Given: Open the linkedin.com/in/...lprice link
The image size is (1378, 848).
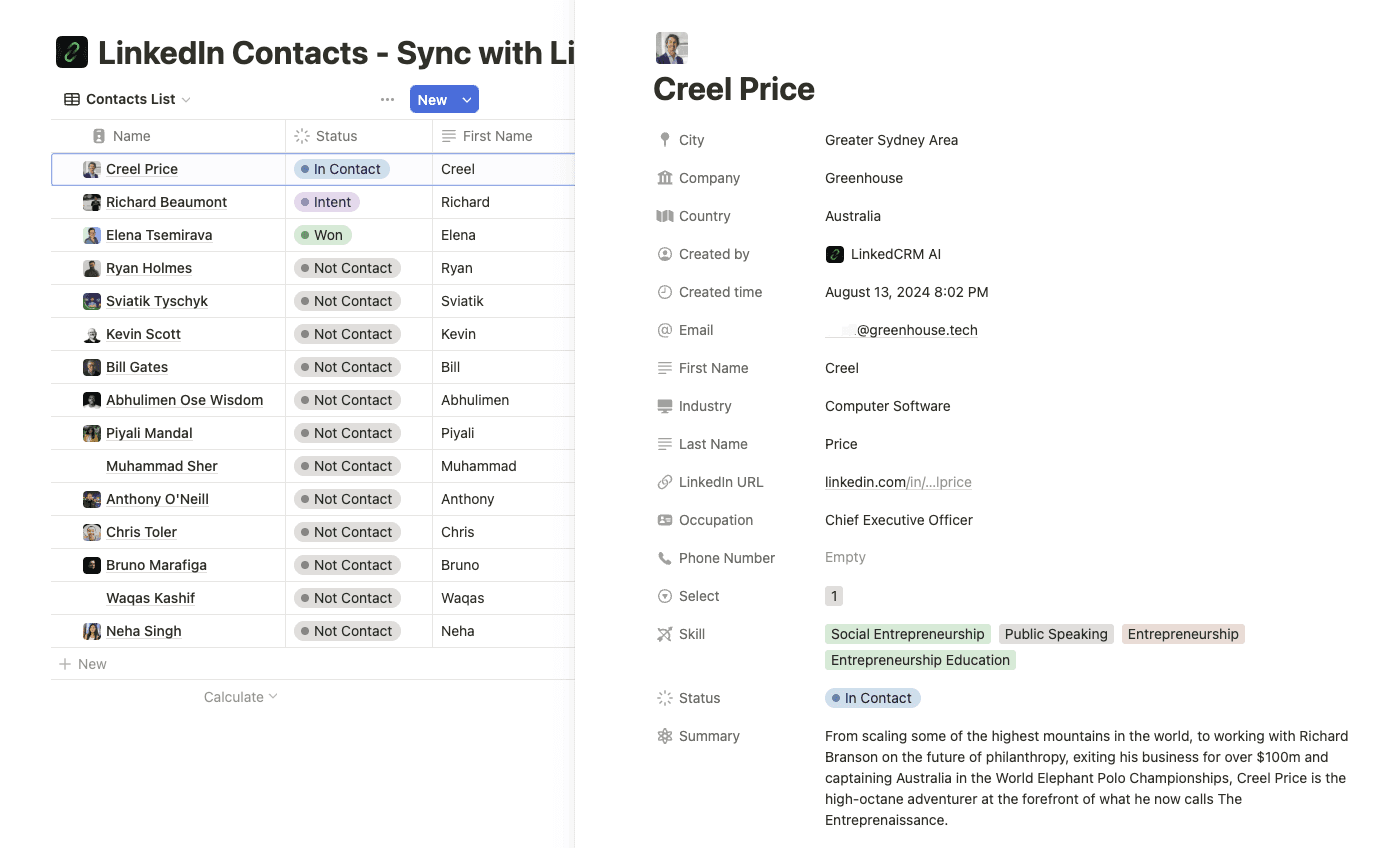Looking at the screenshot, I should (x=897, y=482).
